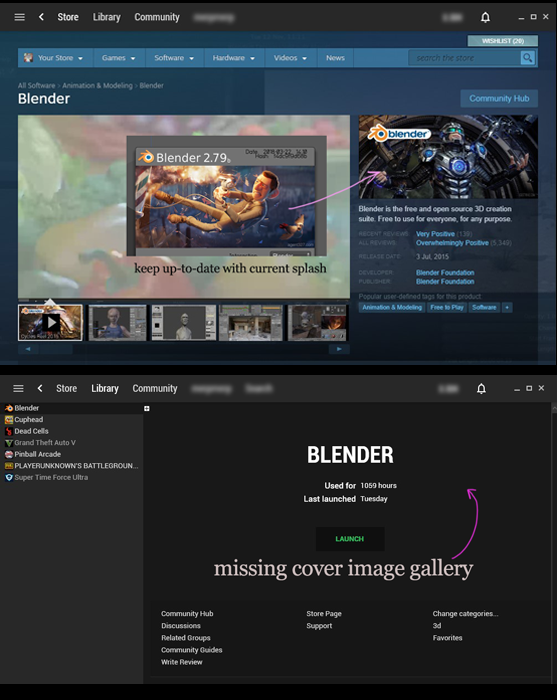Image resolution: width=557 pixels, height=700 pixels.
Task: Open the Community Hub button on store page
Action: coord(499,98)
